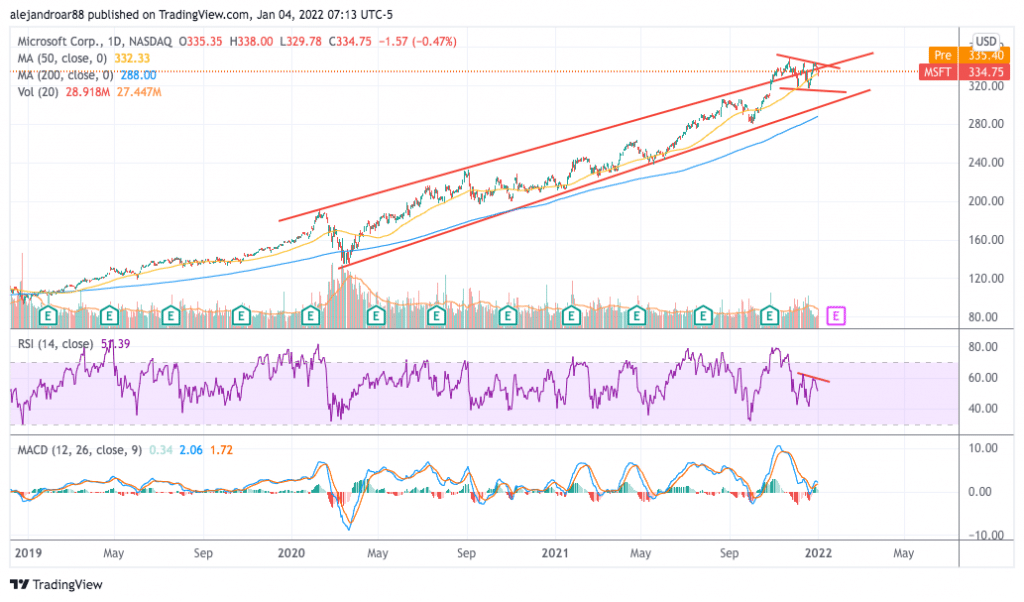Click the 2020 label on time axis
The width and height of the screenshot is (1024, 602).
291,553
